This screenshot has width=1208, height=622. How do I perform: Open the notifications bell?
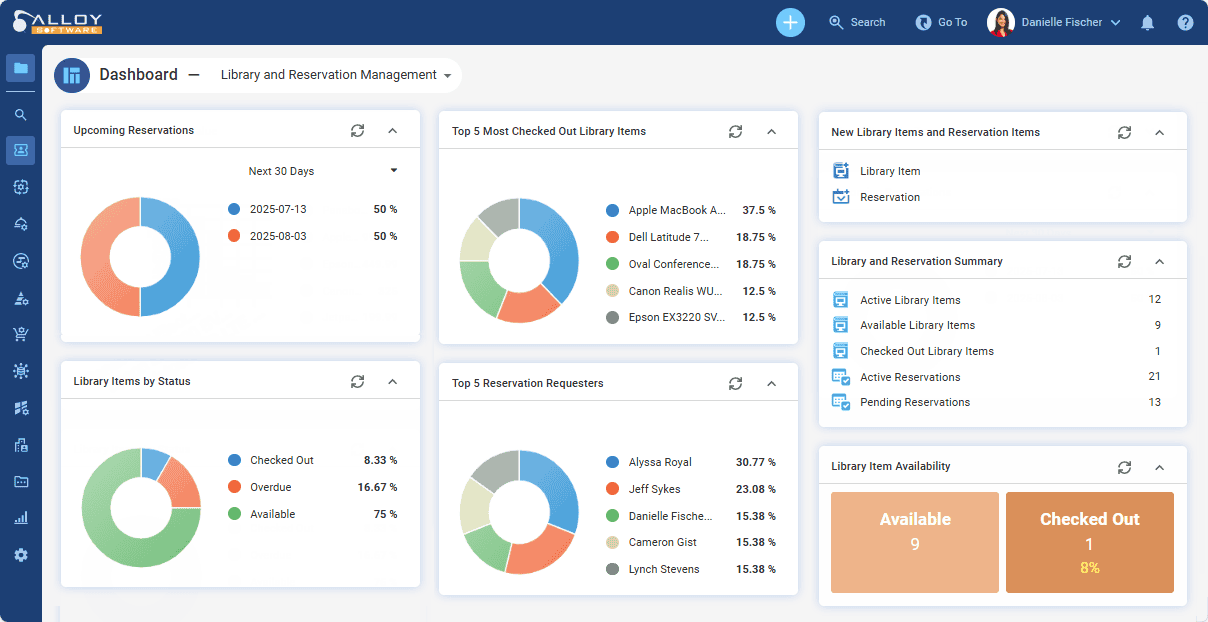tap(1147, 23)
